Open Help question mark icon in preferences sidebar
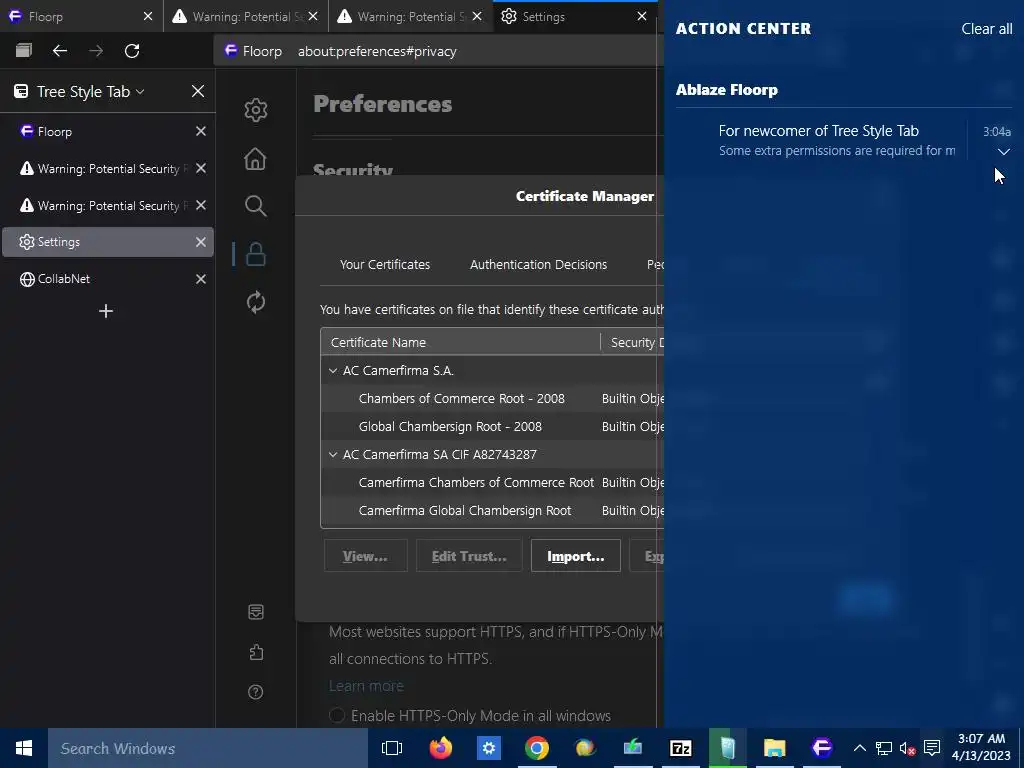The height and width of the screenshot is (768, 1024). (x=256, y=692)
